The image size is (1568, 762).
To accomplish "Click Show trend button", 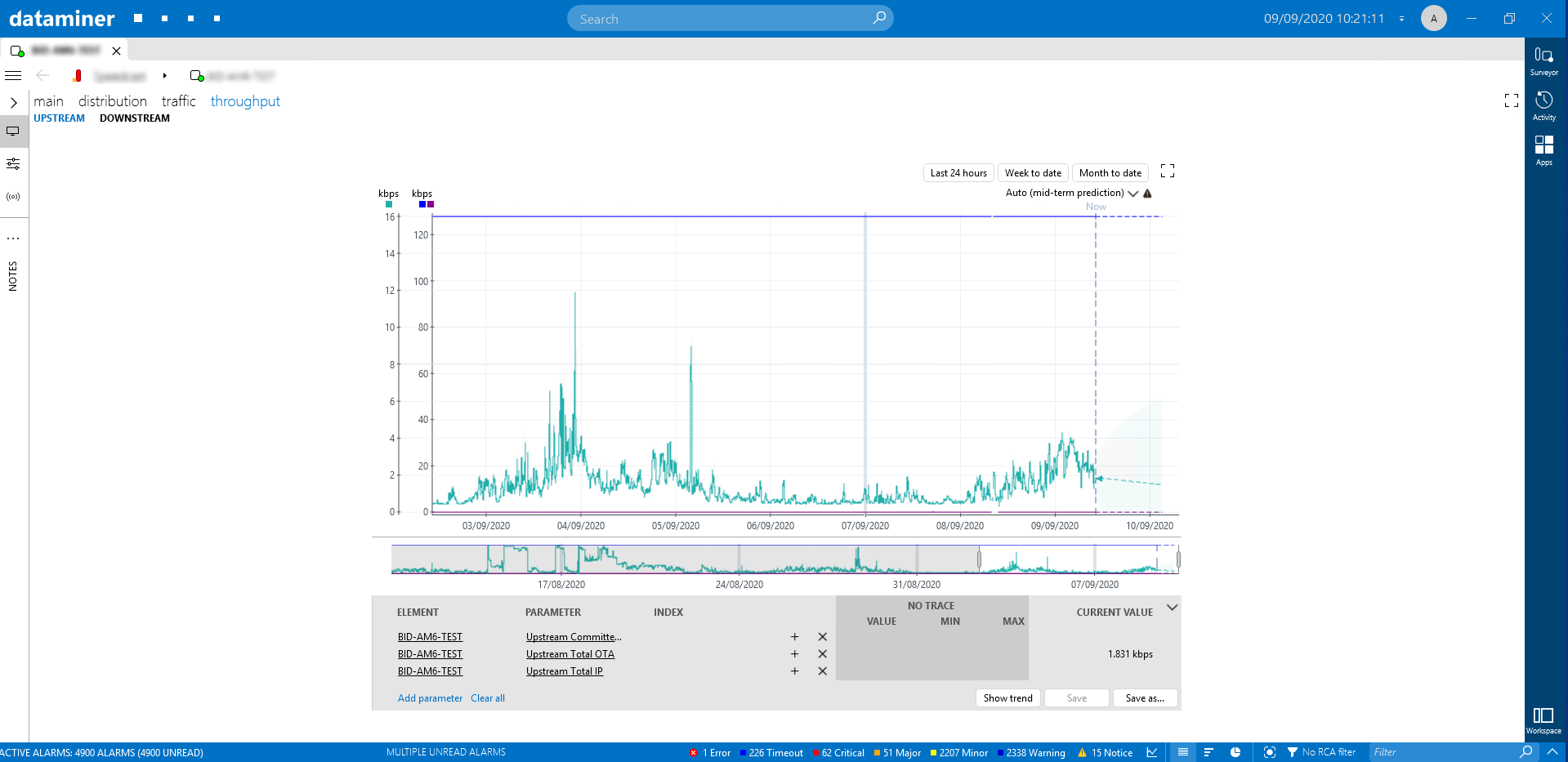I will [1007, 698].
